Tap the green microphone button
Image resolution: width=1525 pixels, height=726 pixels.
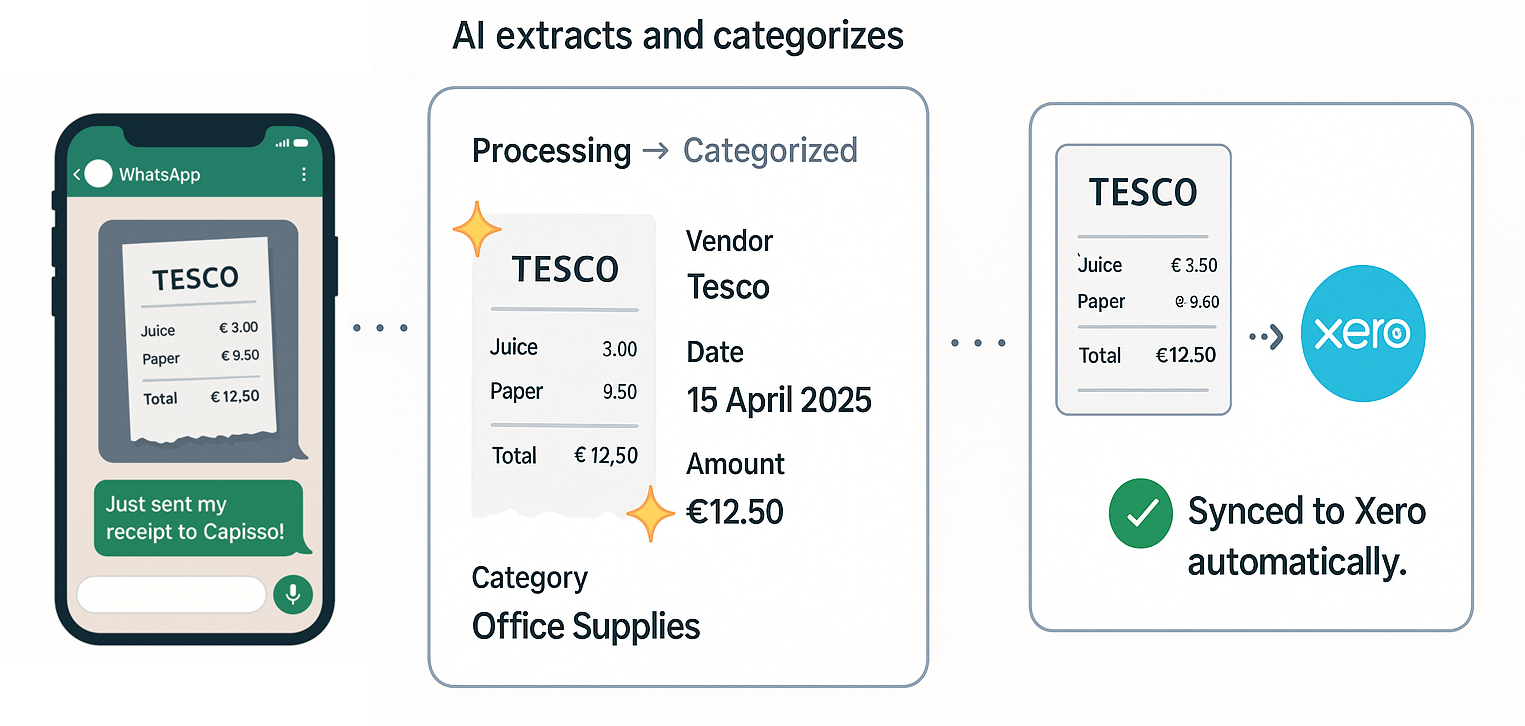pyautogui.click(x=293, y=594)
